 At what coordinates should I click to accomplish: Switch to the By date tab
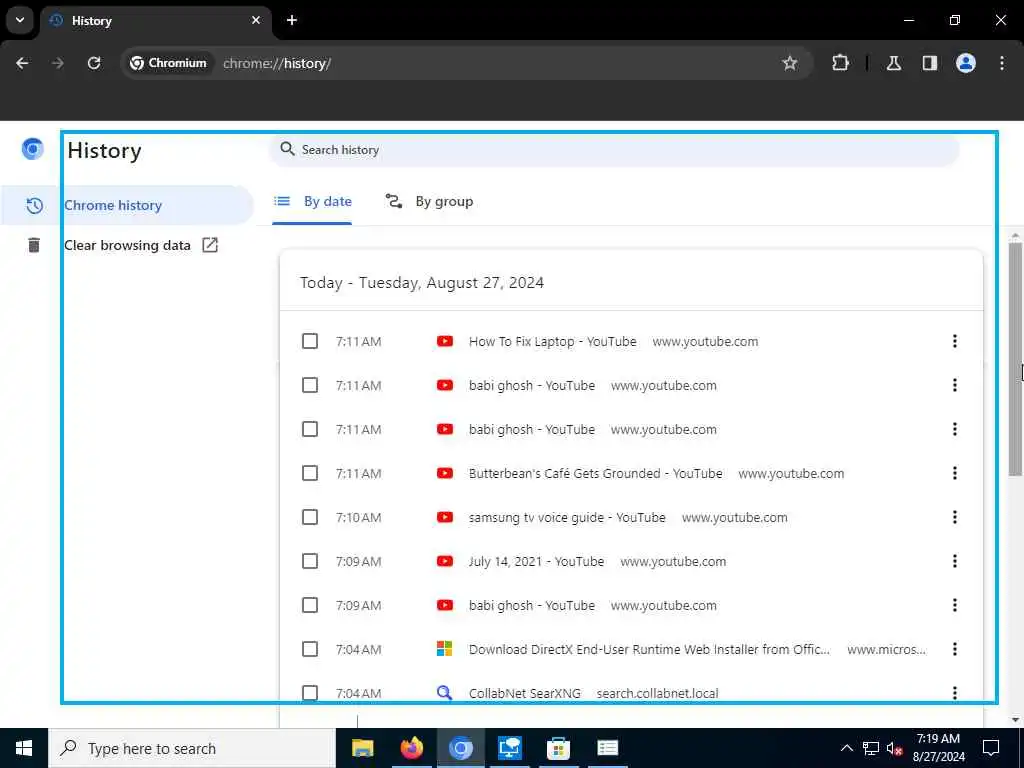[312, 201]
